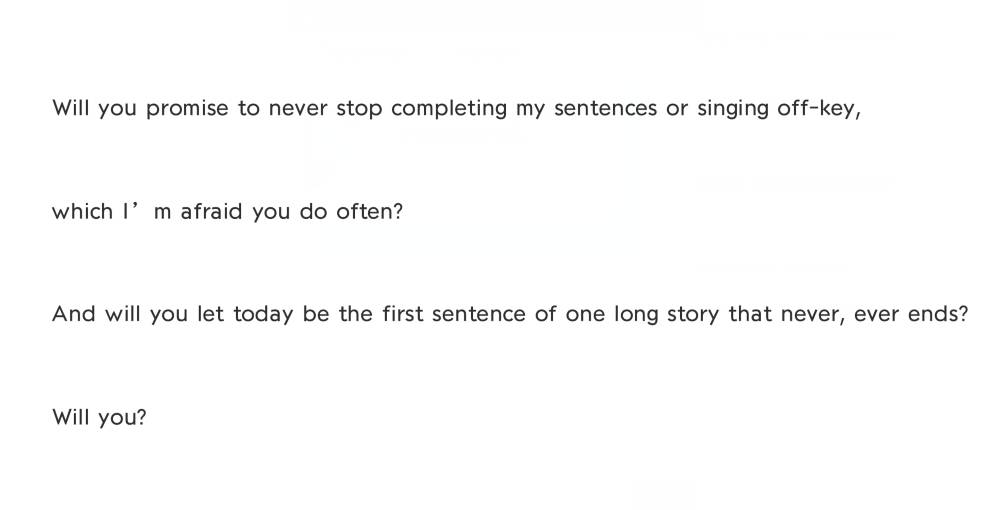Click the word "which" starting second line
Screen dimensions: 998x510
pyautogui.click(x=82, y=212)
